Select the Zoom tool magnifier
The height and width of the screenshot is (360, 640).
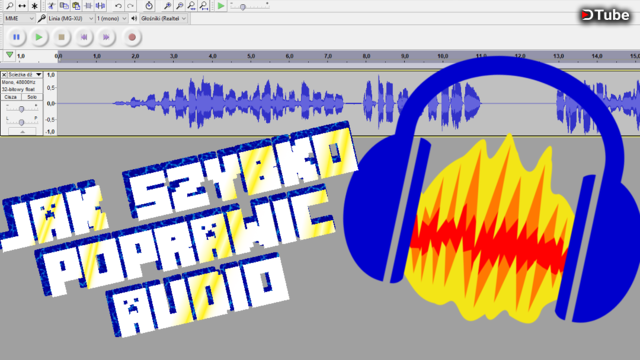click(10, 6)
